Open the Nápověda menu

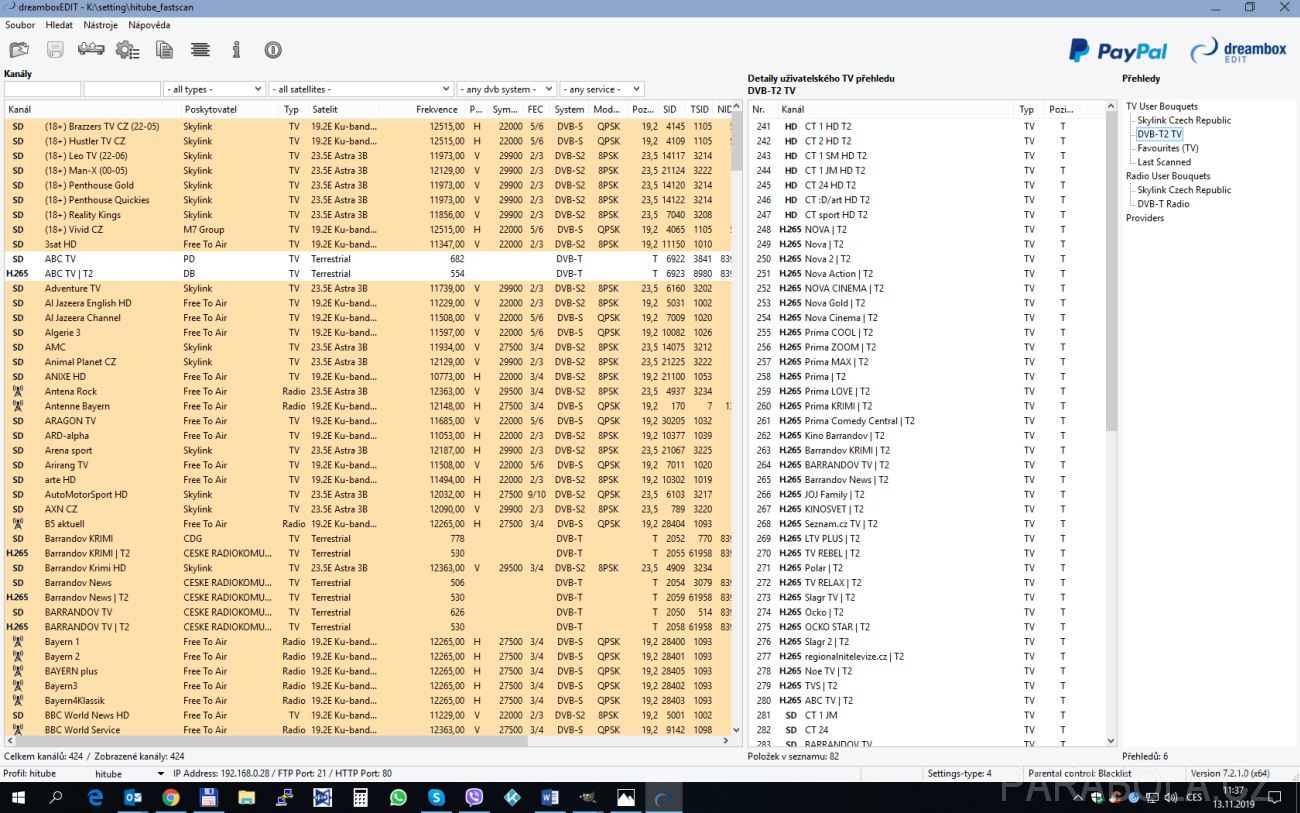point(149,25)
